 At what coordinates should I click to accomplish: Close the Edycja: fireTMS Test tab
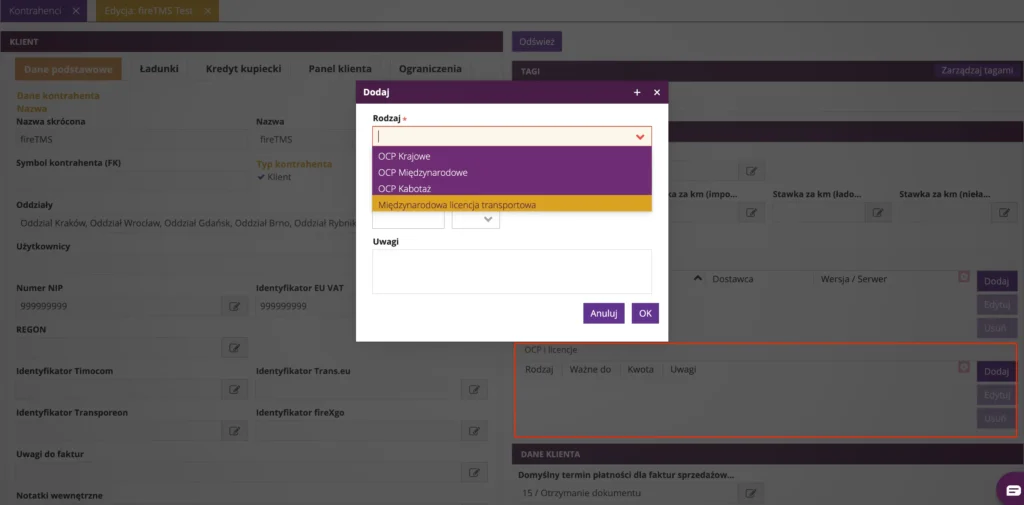point(208,11)
